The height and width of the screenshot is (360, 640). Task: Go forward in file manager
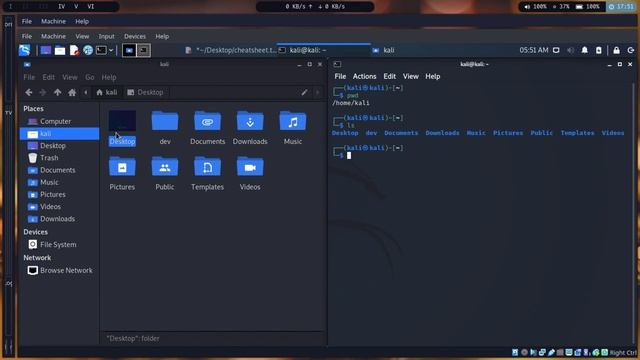[42, 93]
